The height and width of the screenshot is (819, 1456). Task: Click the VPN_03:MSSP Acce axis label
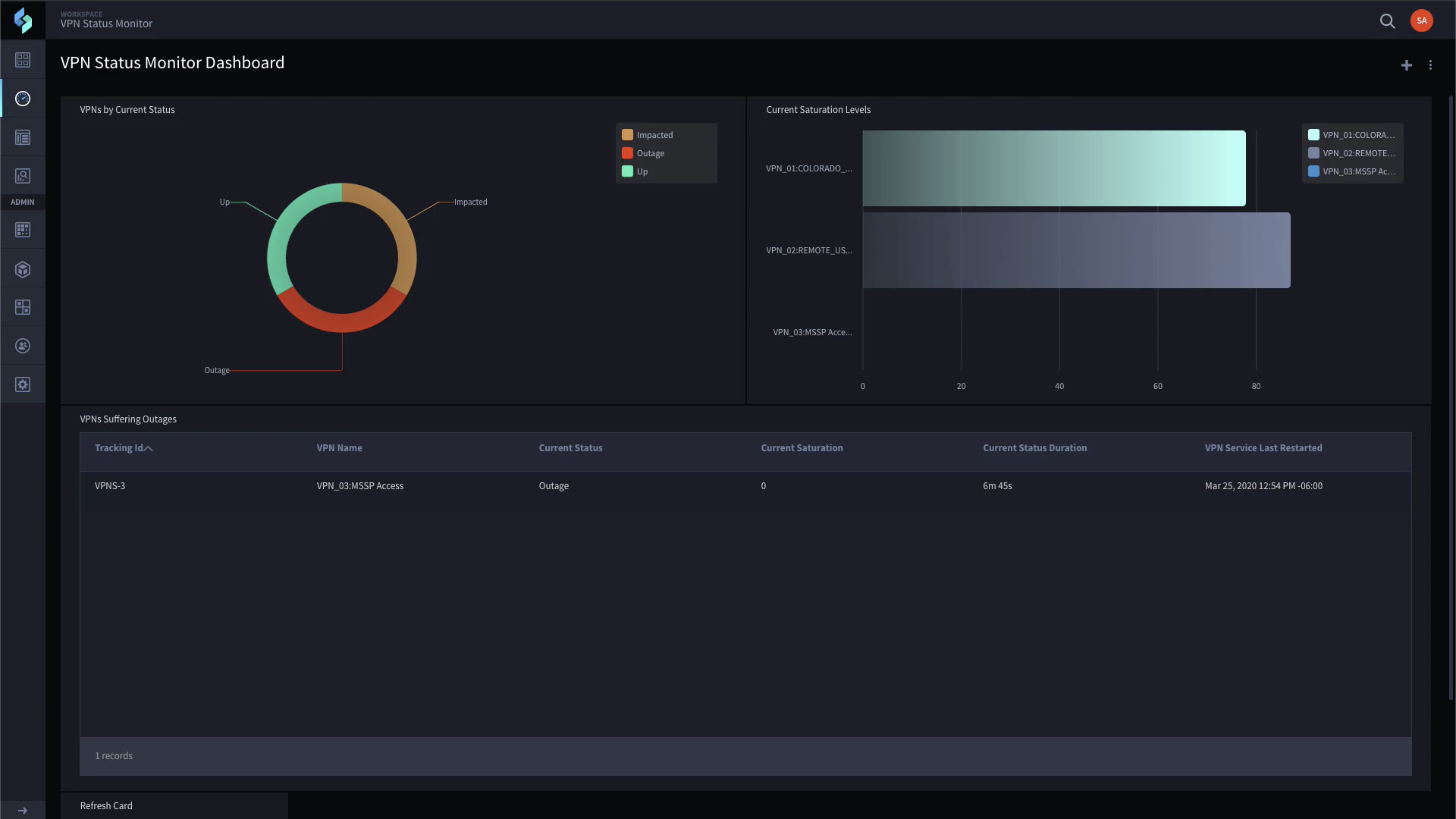(x=812, y=332)
